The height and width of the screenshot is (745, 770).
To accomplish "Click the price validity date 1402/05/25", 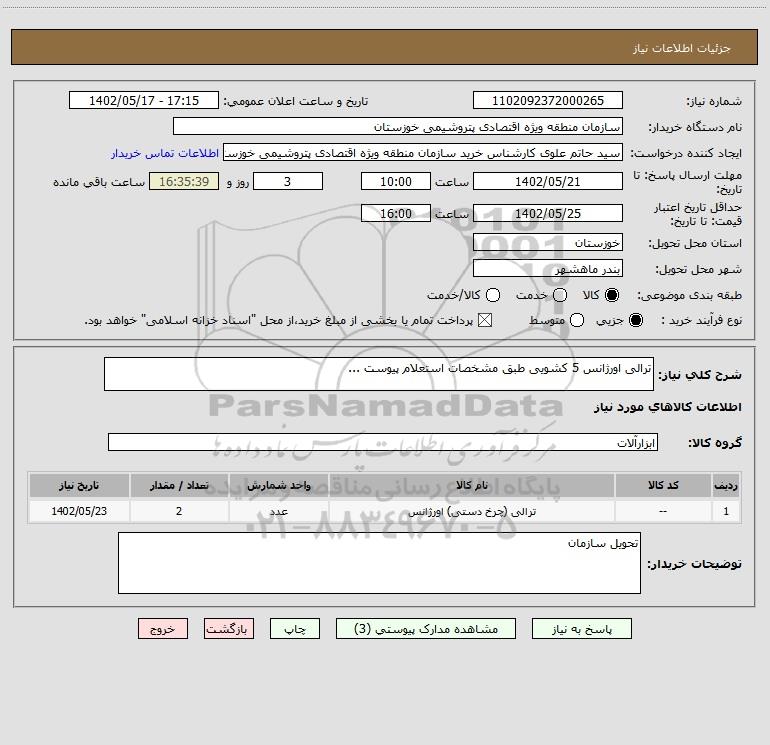I will pos(548,213).
